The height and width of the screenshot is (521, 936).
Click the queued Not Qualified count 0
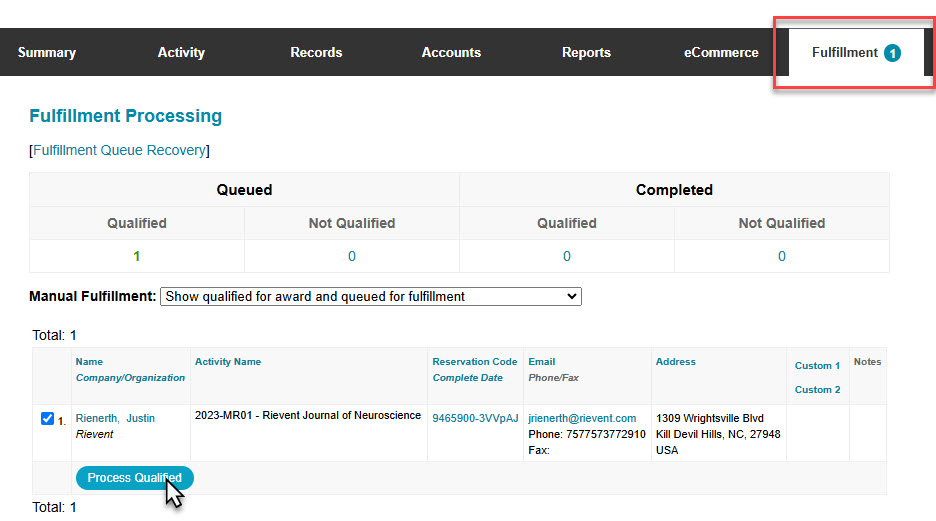352,257
